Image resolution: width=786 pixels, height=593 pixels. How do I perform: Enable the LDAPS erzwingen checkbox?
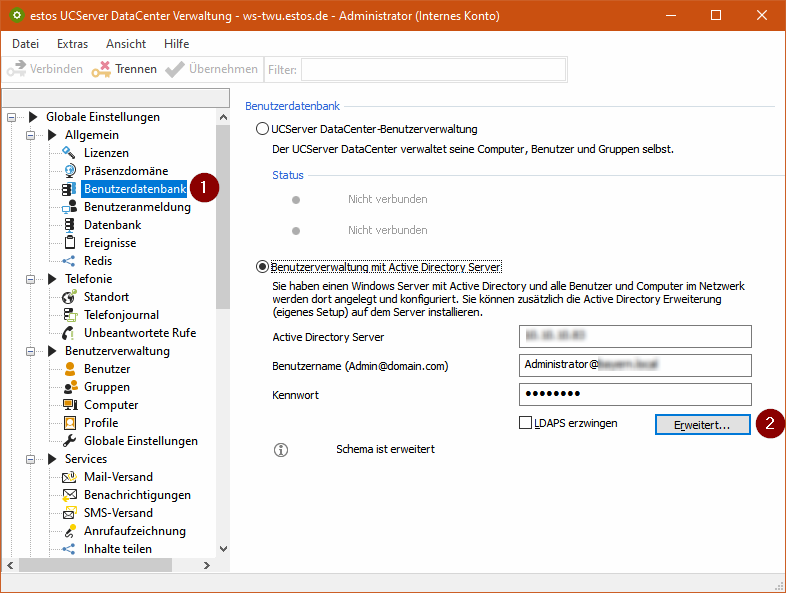coord(526,423)
